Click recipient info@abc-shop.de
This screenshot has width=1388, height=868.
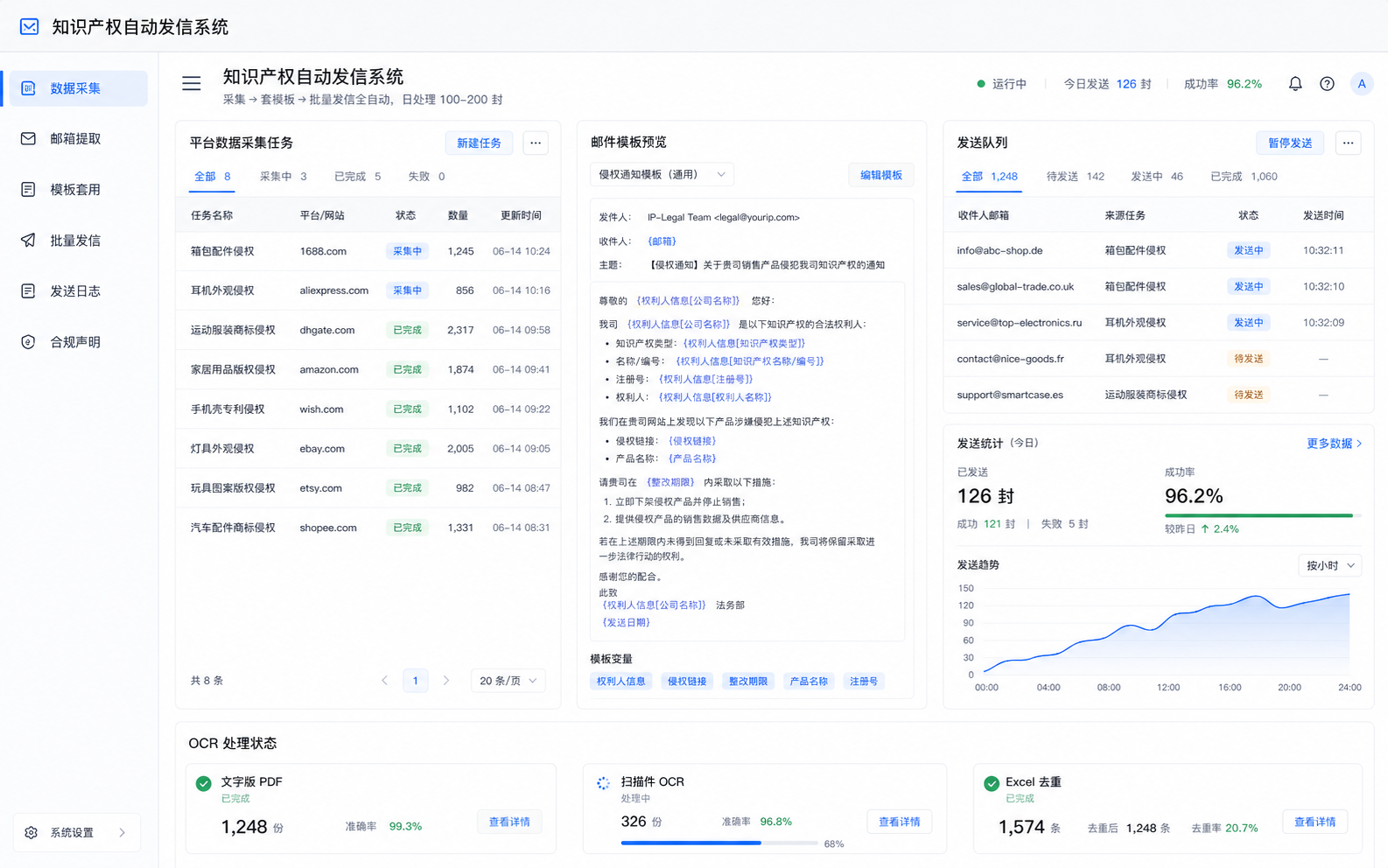point(999,250)
